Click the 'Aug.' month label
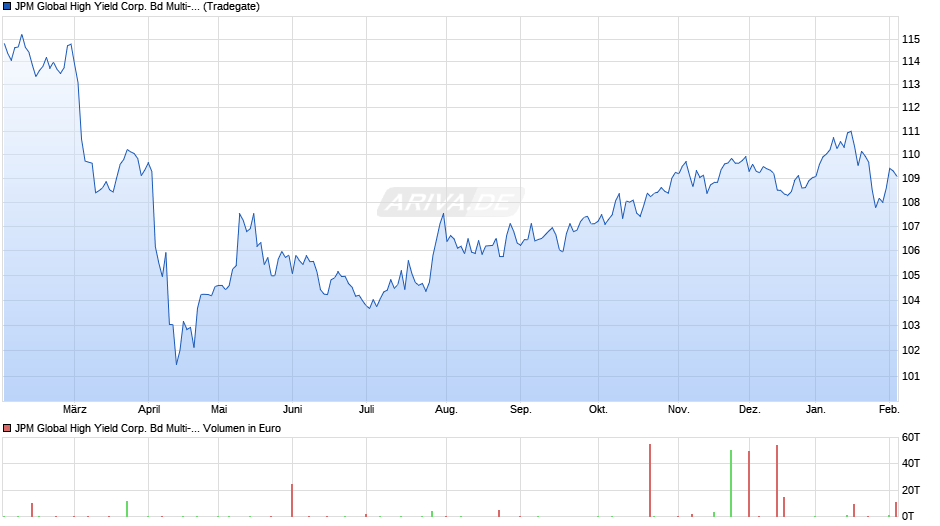 pos(446,410)
